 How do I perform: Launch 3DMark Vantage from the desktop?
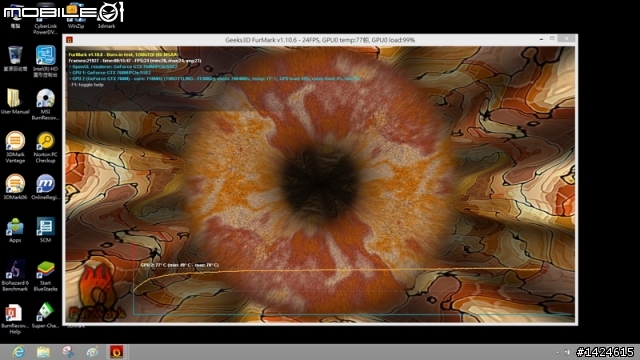15,147
